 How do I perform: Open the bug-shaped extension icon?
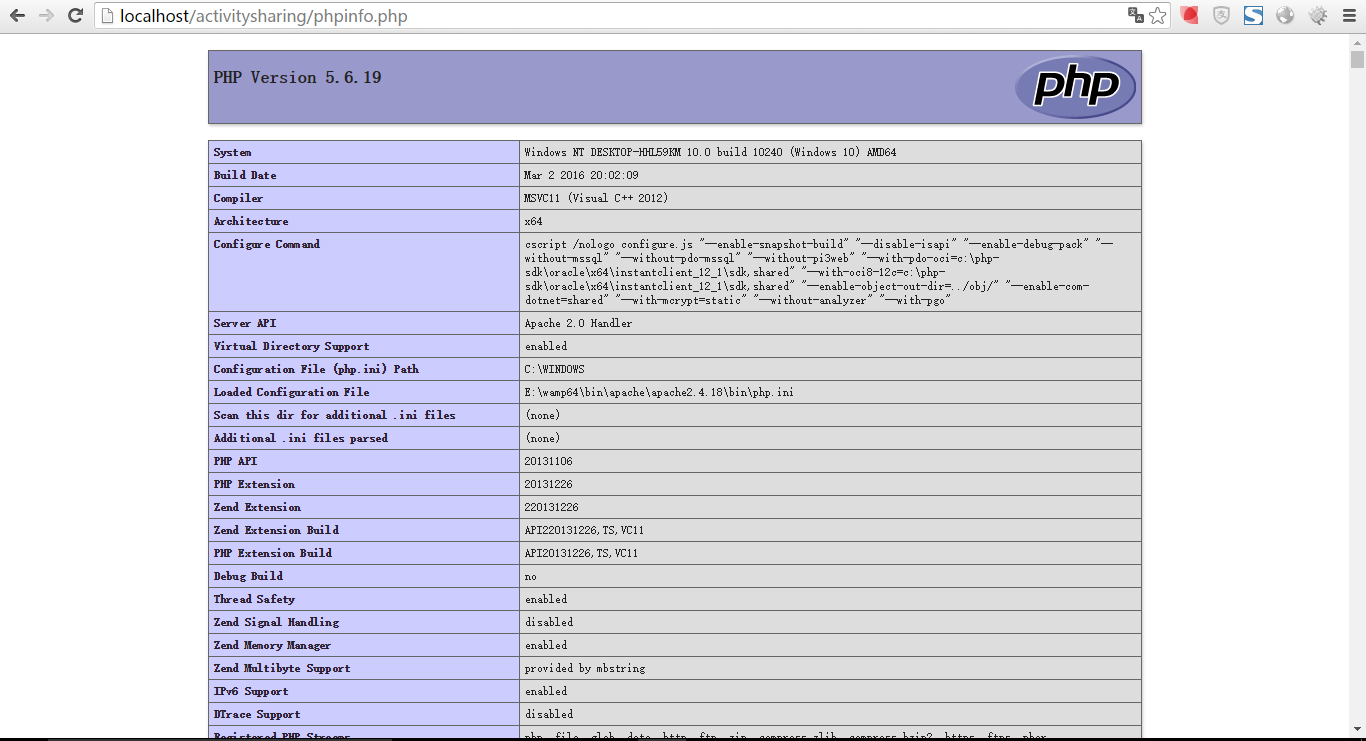point(1317,16)
